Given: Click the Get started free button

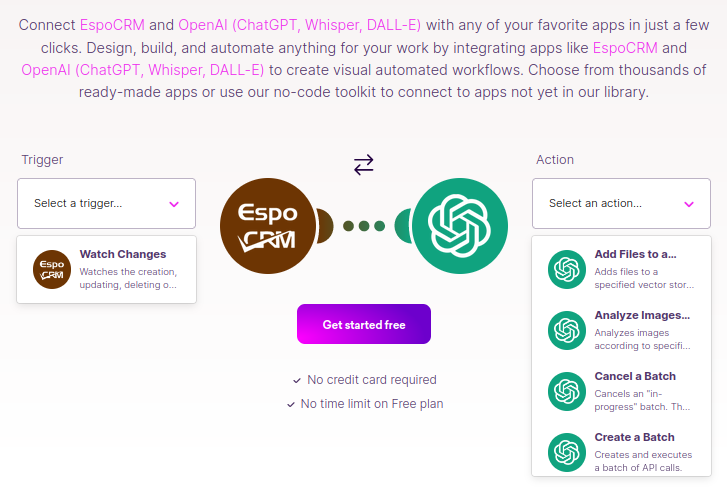Looking at the screenshot, I should 364,324.
